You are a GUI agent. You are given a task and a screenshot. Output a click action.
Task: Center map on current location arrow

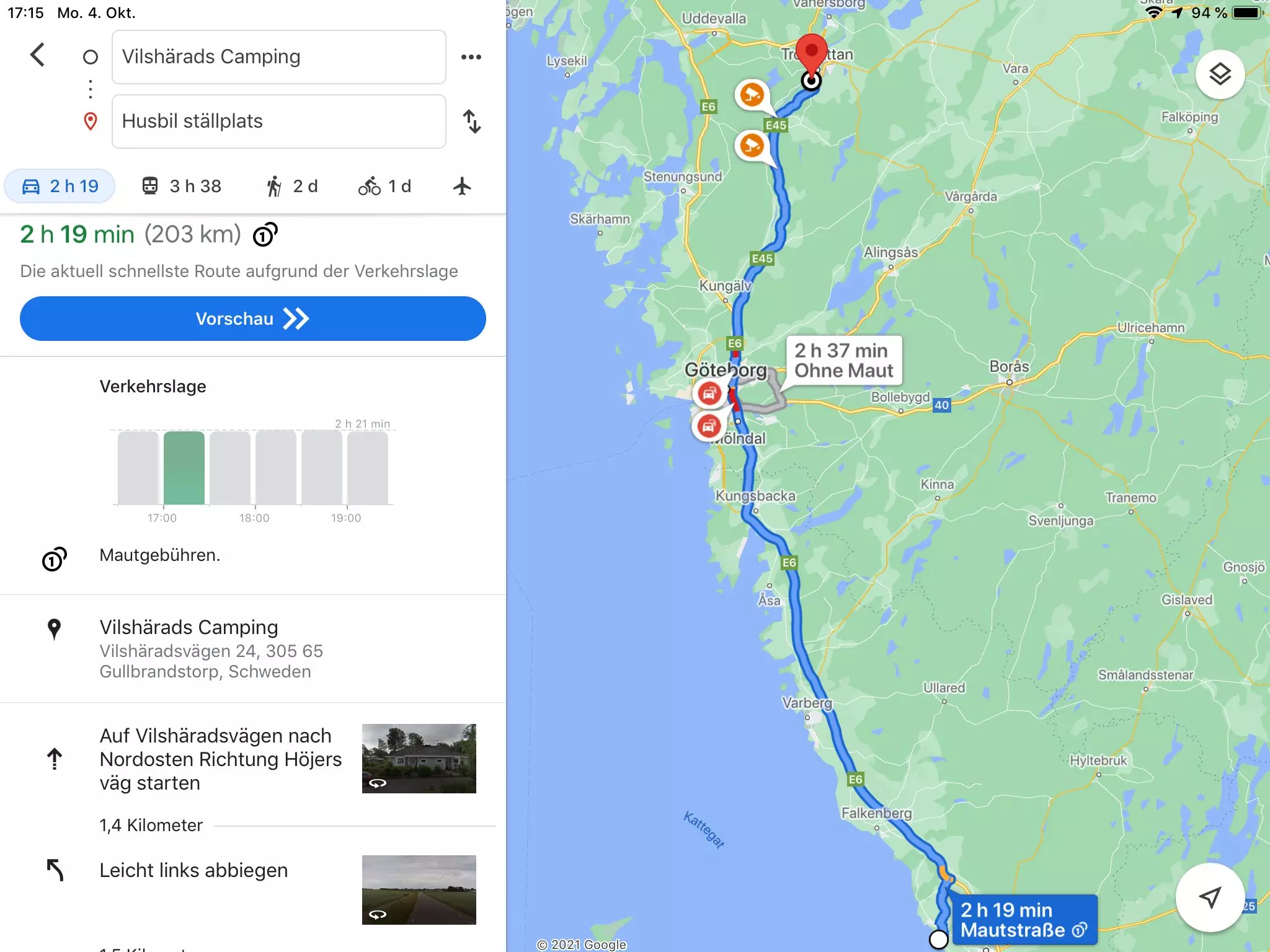1210,897
